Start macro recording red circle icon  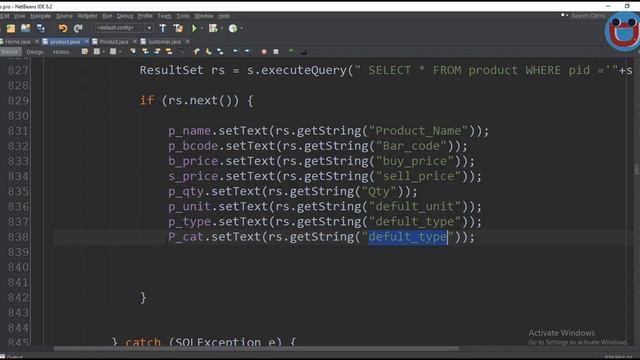point(264,52)
